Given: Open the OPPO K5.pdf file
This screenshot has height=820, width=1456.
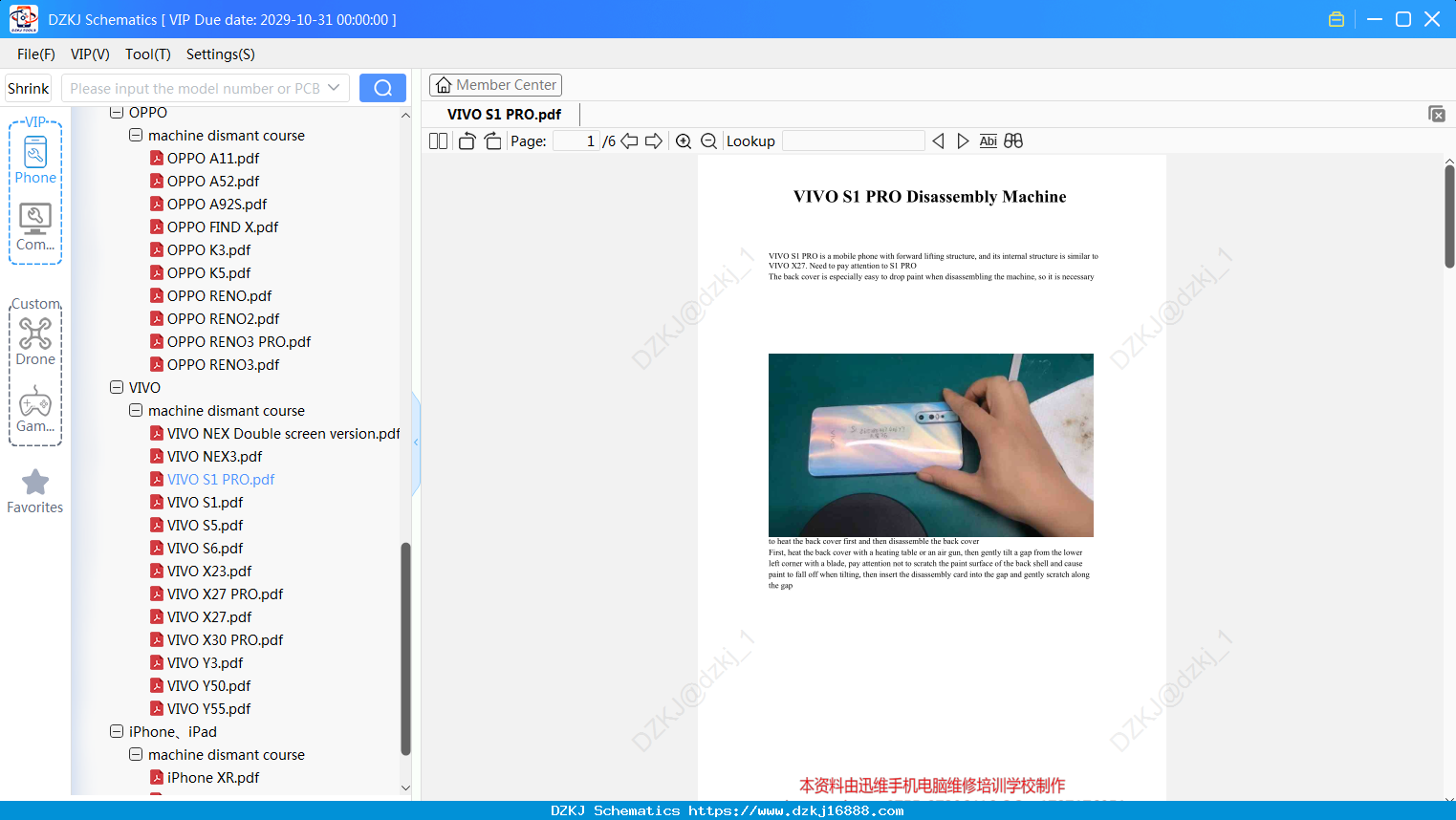Looking at the screenshot, I should (x=209, y=272).
